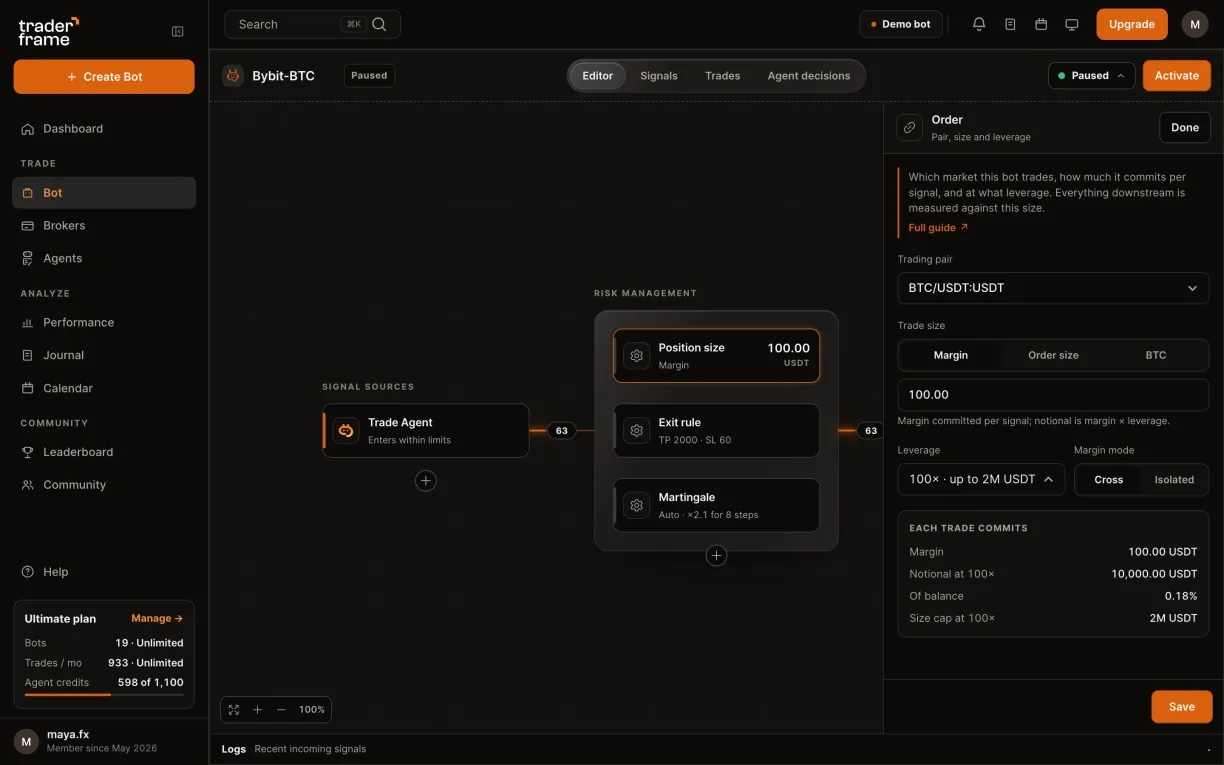Image resolution: width=1224 pixels, height=765 pixels.
Task: Open the document icon in the top bar
Action: click(1010, 24)
